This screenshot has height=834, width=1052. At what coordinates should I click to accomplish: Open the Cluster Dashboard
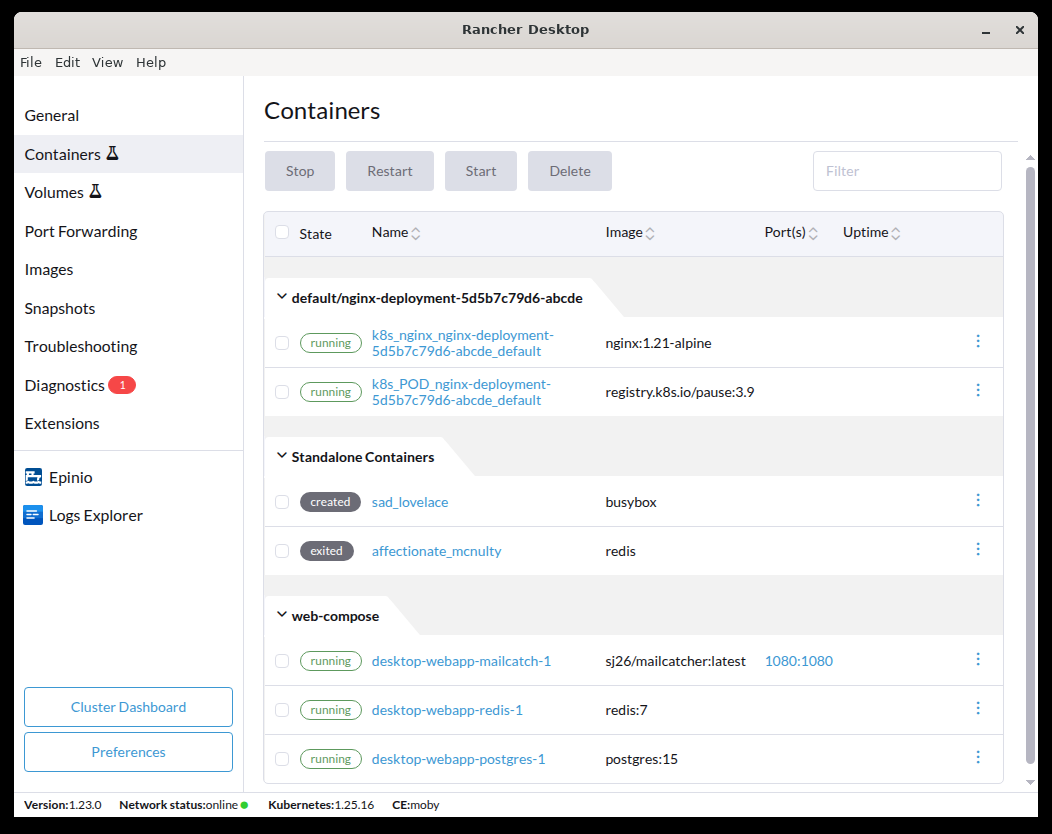128,707
